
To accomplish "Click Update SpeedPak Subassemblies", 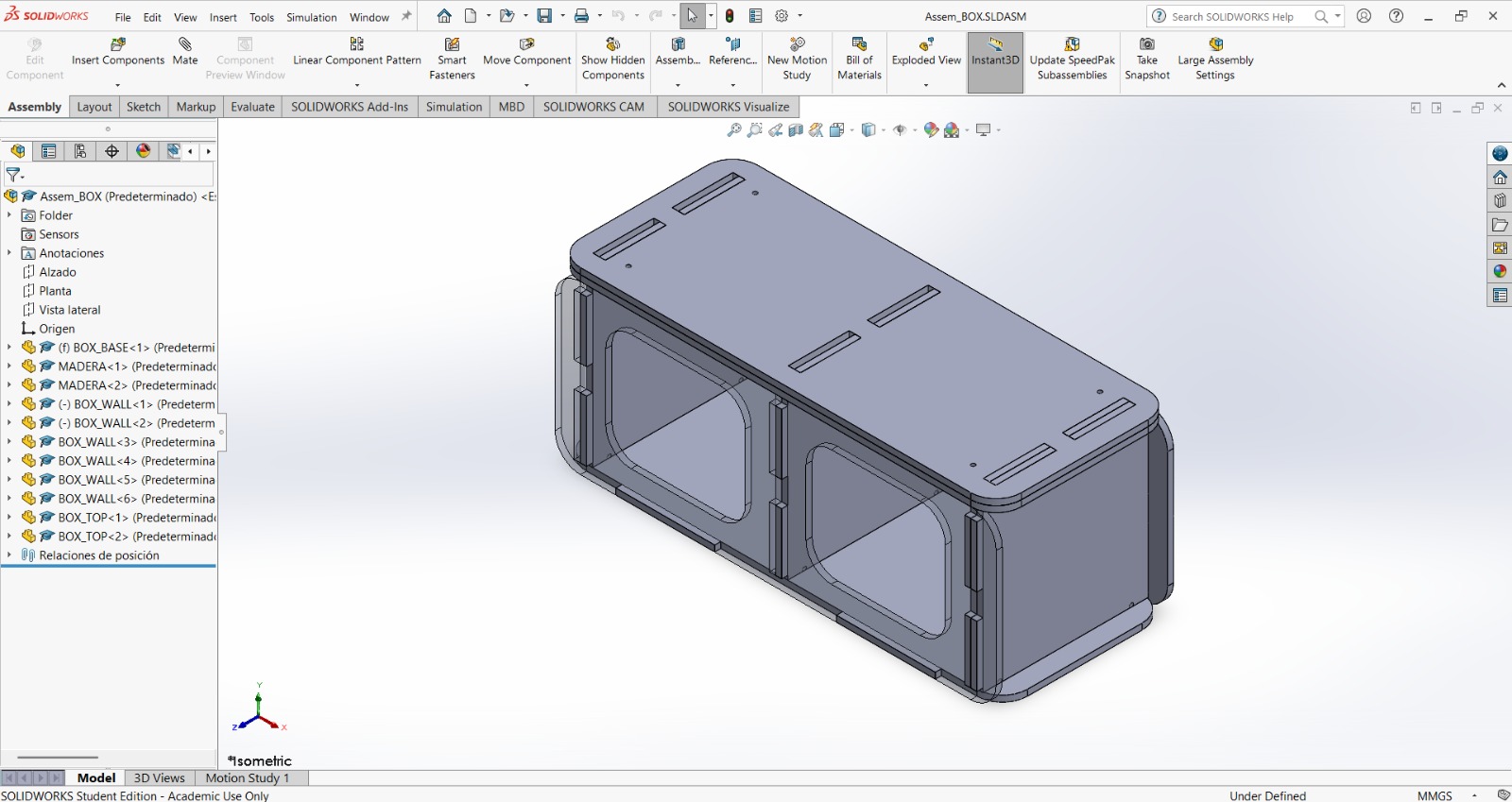I will 1072,59.
